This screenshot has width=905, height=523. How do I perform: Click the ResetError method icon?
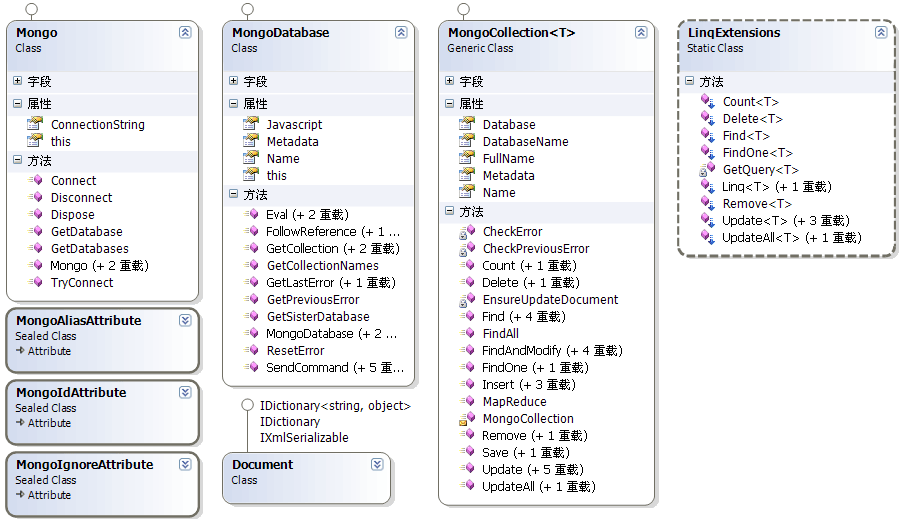251,350
